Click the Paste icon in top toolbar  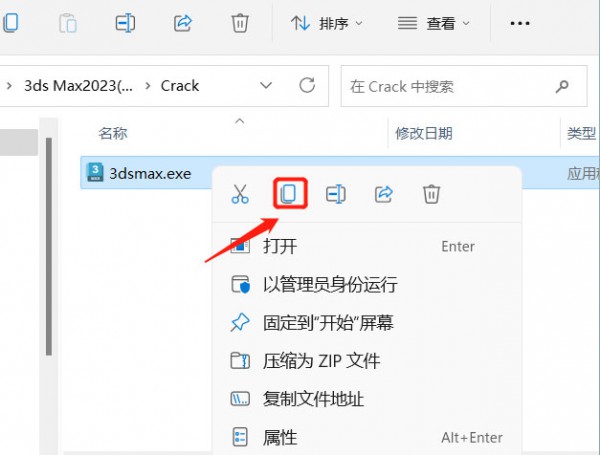tap(68, 23)
